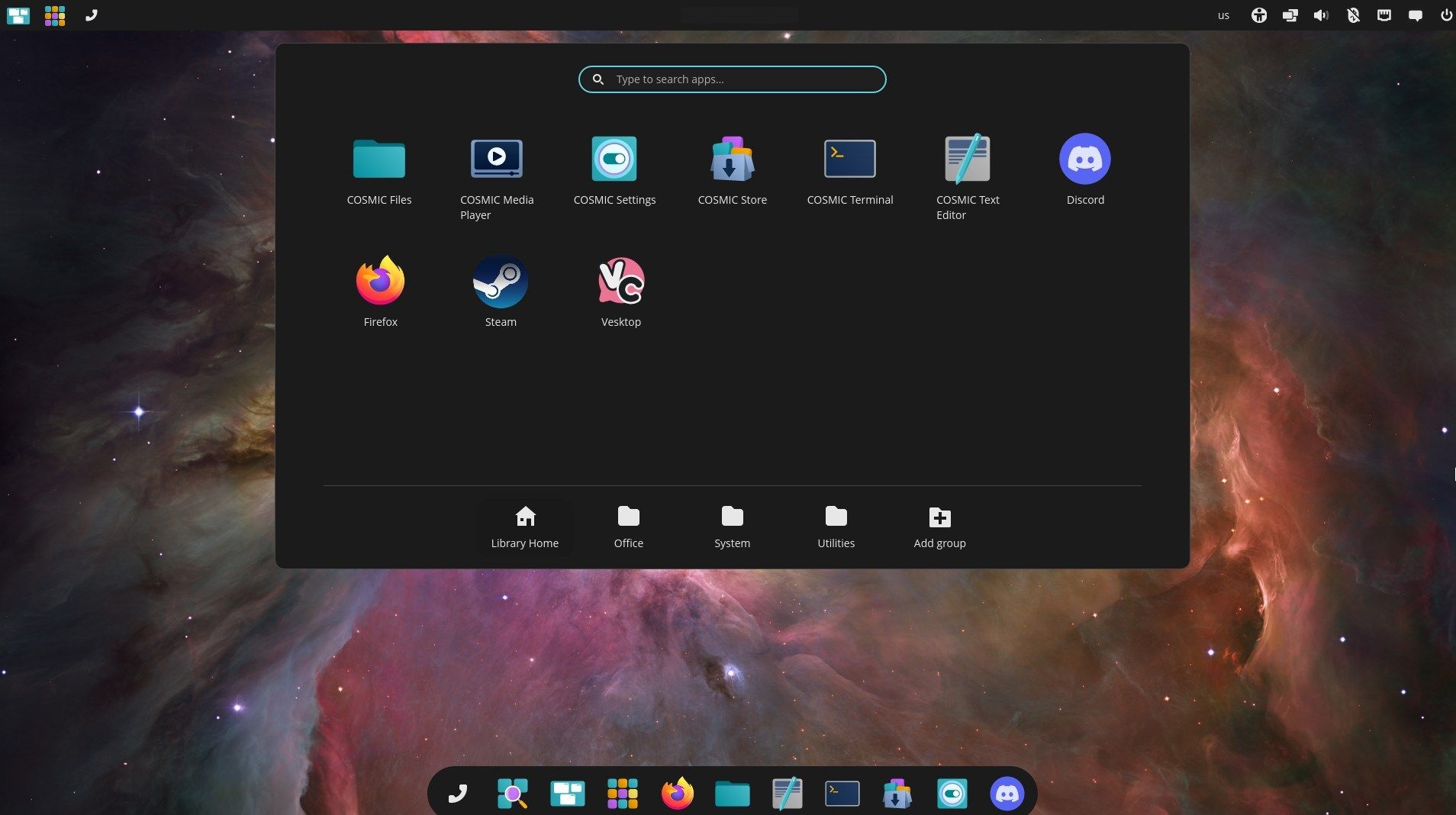Switch to the Office app group
Screen dimensions: 1456x815
[628, 527]
